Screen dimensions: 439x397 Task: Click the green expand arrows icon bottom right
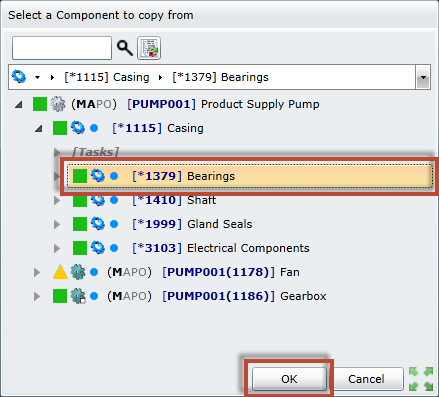421,379
